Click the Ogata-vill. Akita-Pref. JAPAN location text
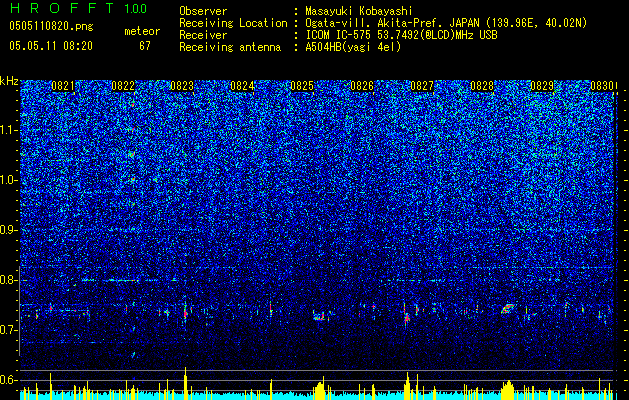Screen dimensions: 629x400 point(446,23)
